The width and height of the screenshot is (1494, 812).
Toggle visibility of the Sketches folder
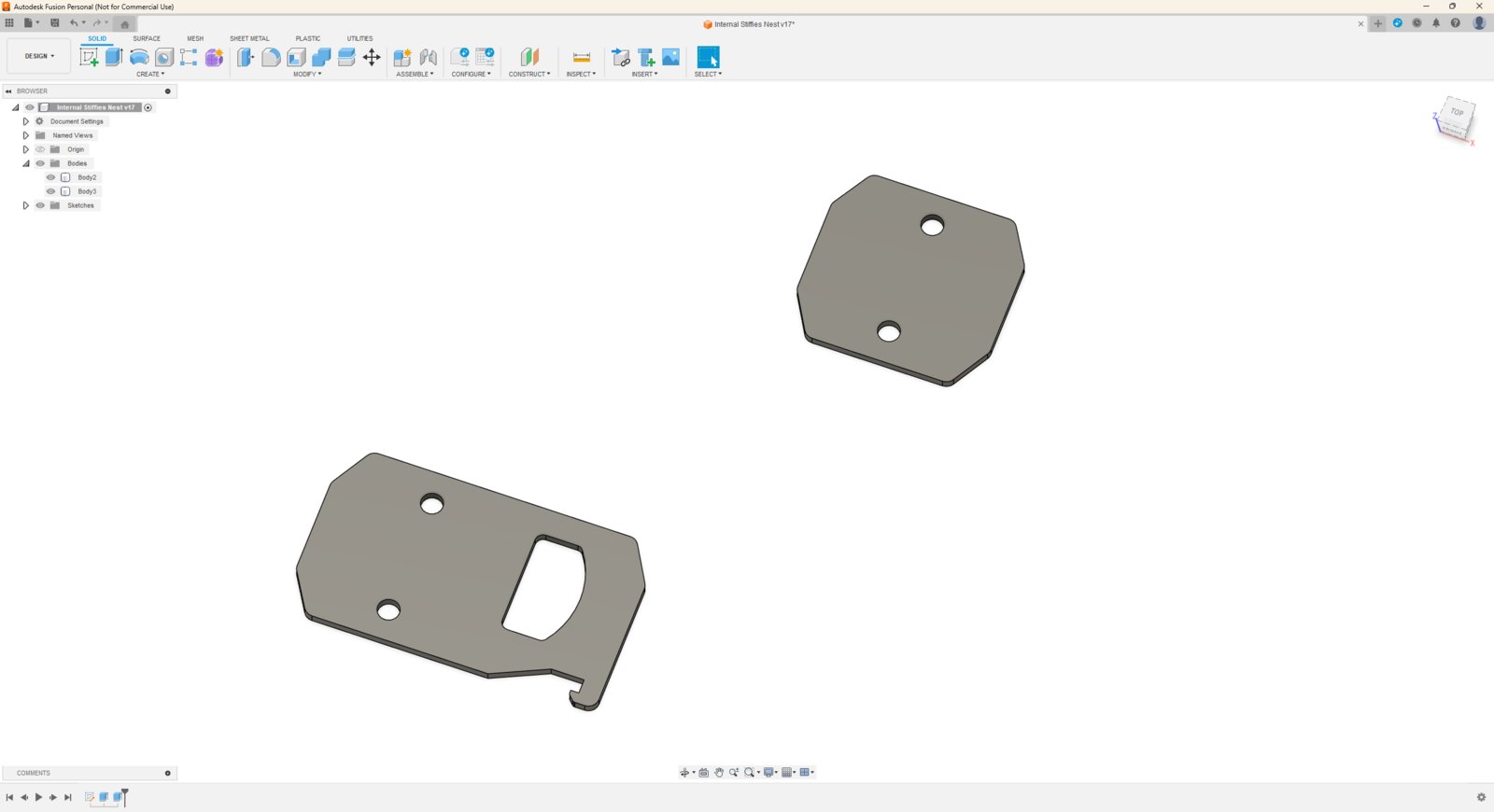[40, 205]
